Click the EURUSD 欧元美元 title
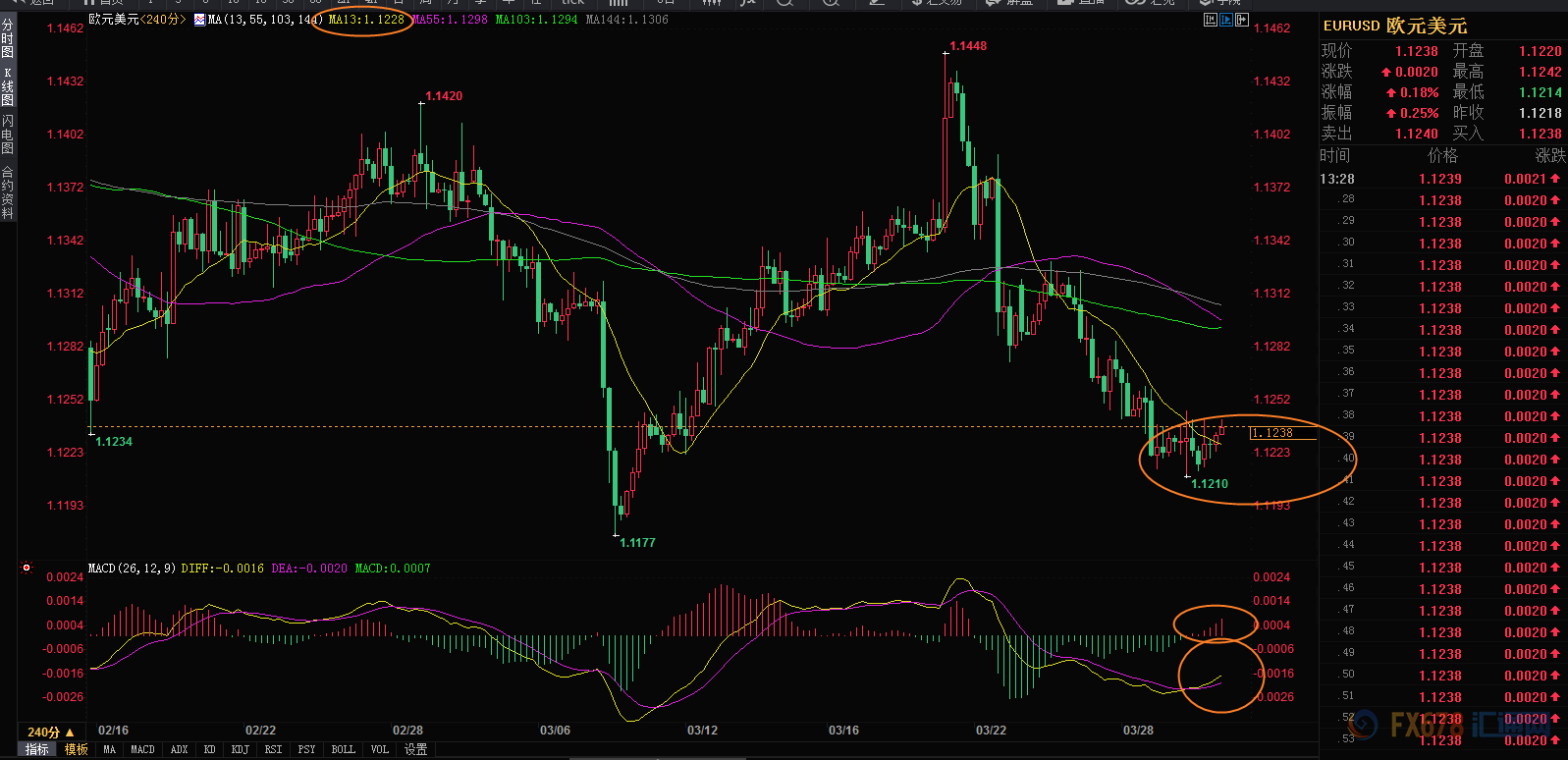The width and height of the screenshot is (1568, 760). 1394,27
